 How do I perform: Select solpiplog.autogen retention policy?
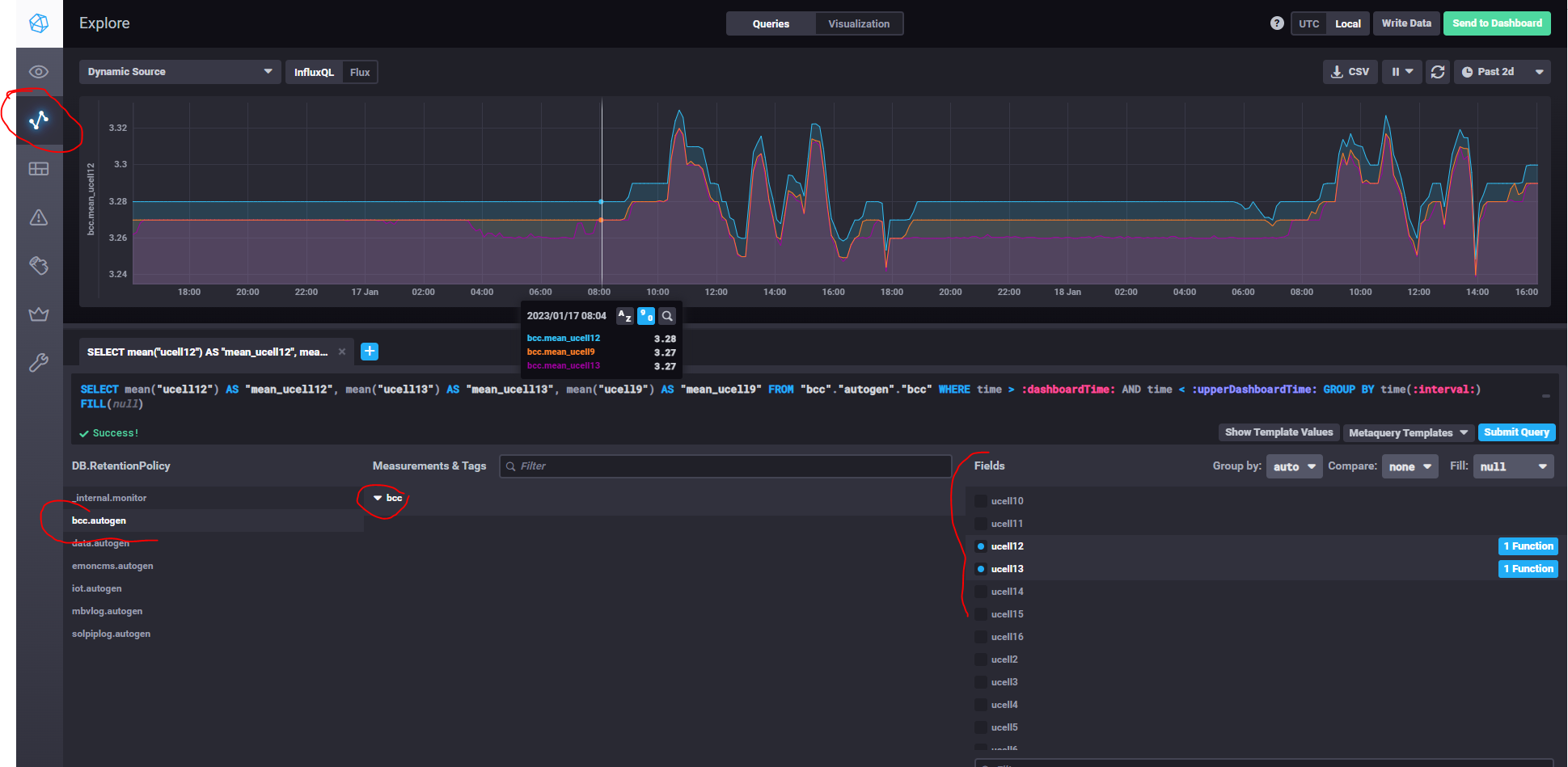tap(214, 634)
